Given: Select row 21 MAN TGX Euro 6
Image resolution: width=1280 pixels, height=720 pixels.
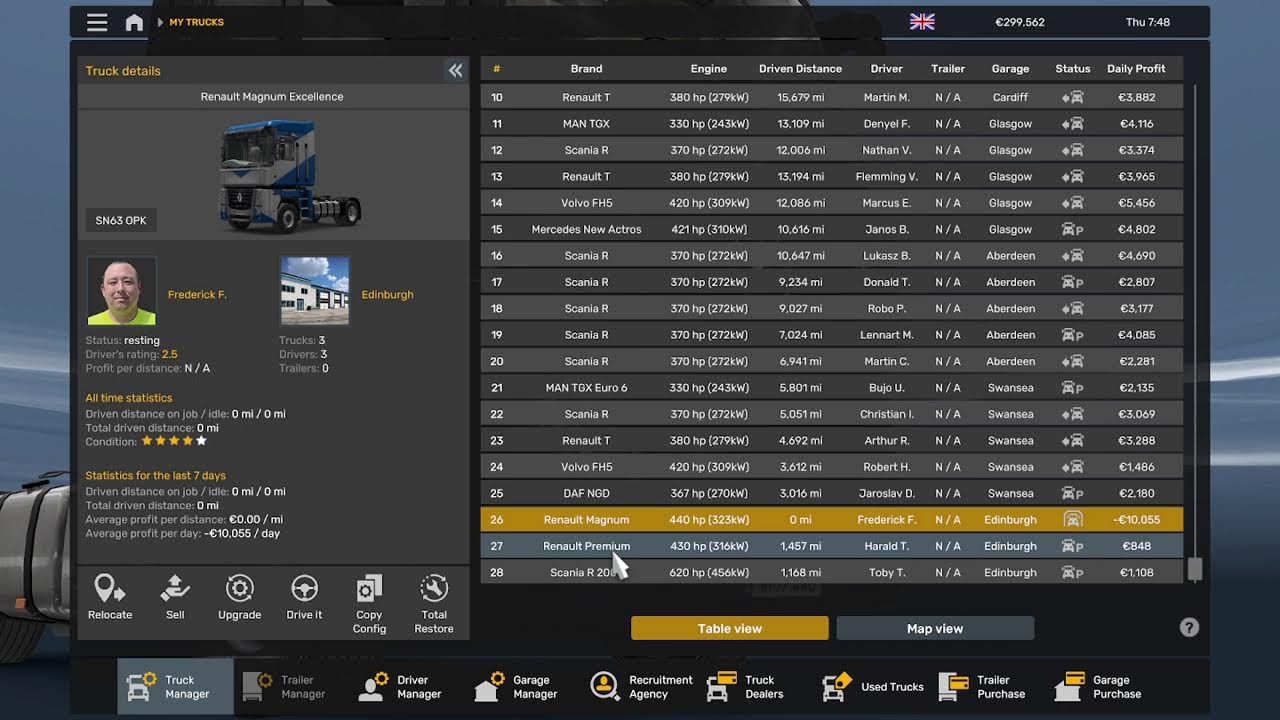Looking at the screenshot, I should pos(832,388).
